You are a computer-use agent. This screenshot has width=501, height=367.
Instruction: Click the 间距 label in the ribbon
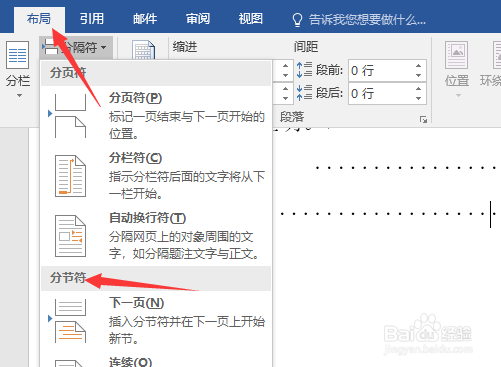[x=306, y=47]
